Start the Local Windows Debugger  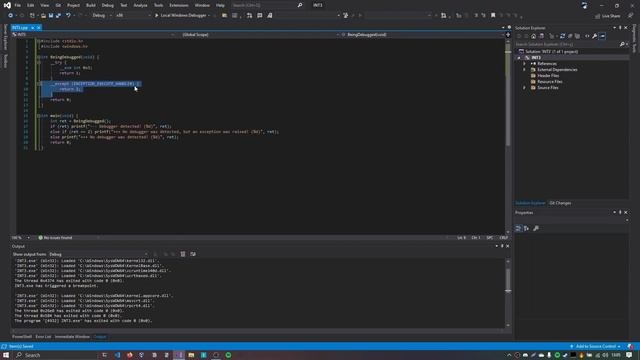[182, 16]
